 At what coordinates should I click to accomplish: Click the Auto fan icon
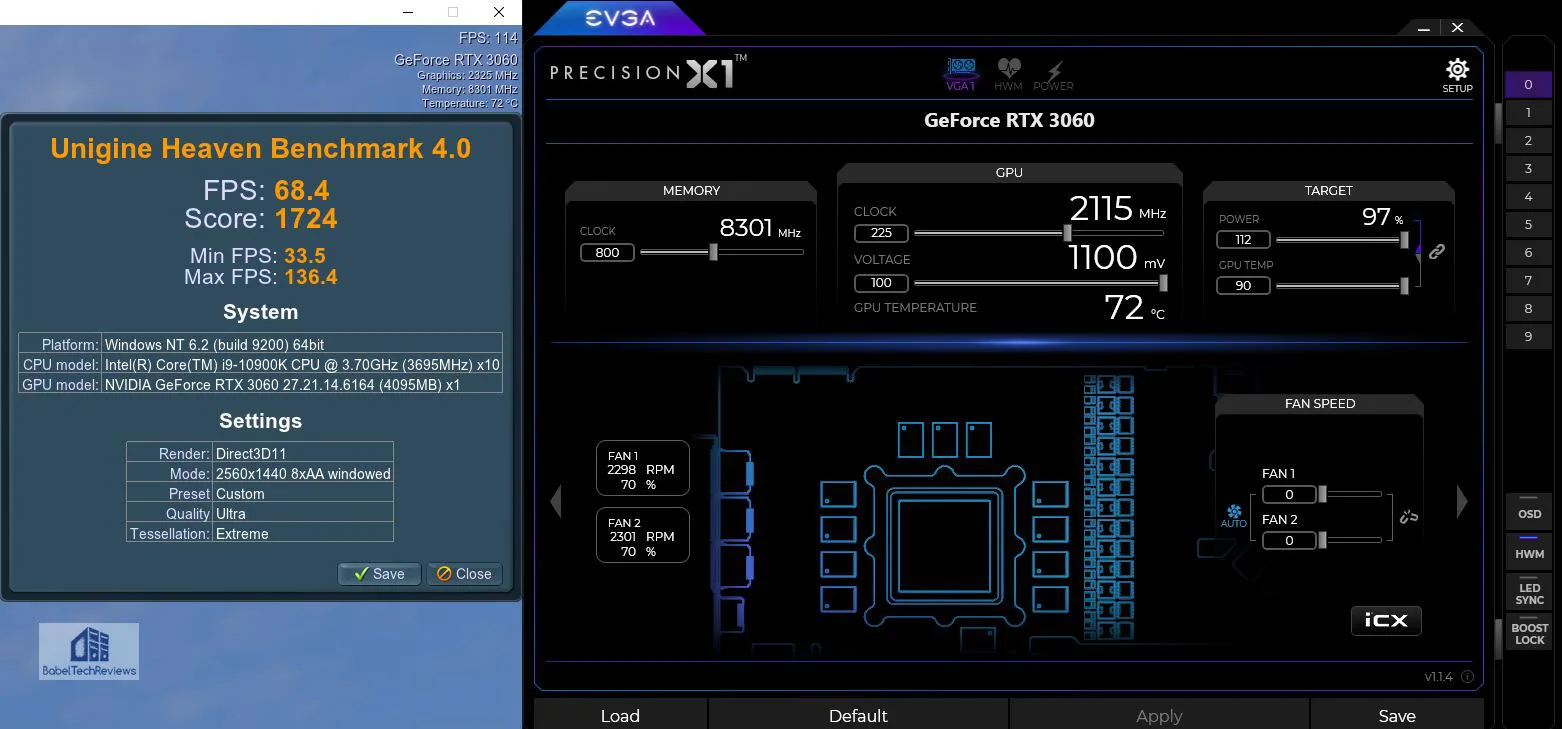pyautogui.click(x=1234, y=516)
